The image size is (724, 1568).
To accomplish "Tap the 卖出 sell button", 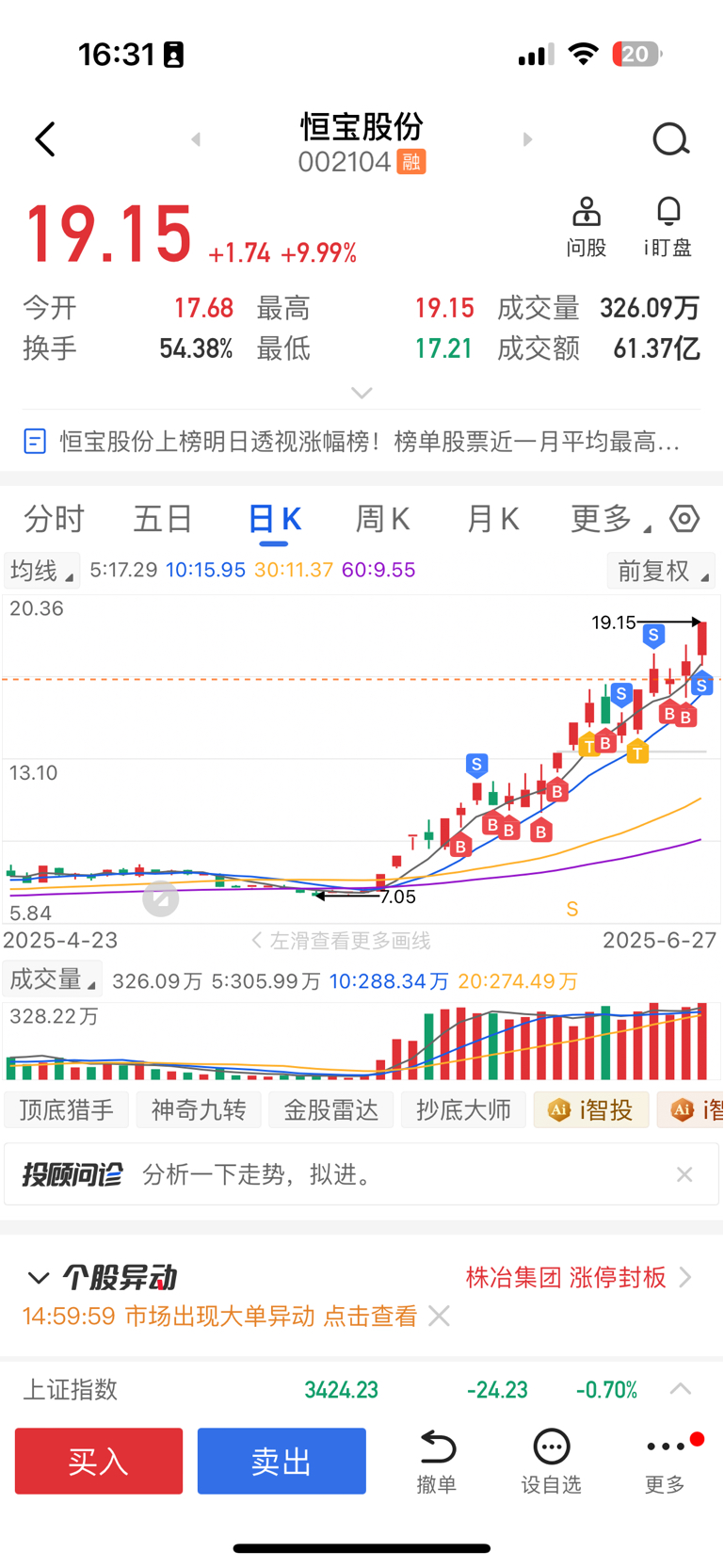I will click(282, 1461).
